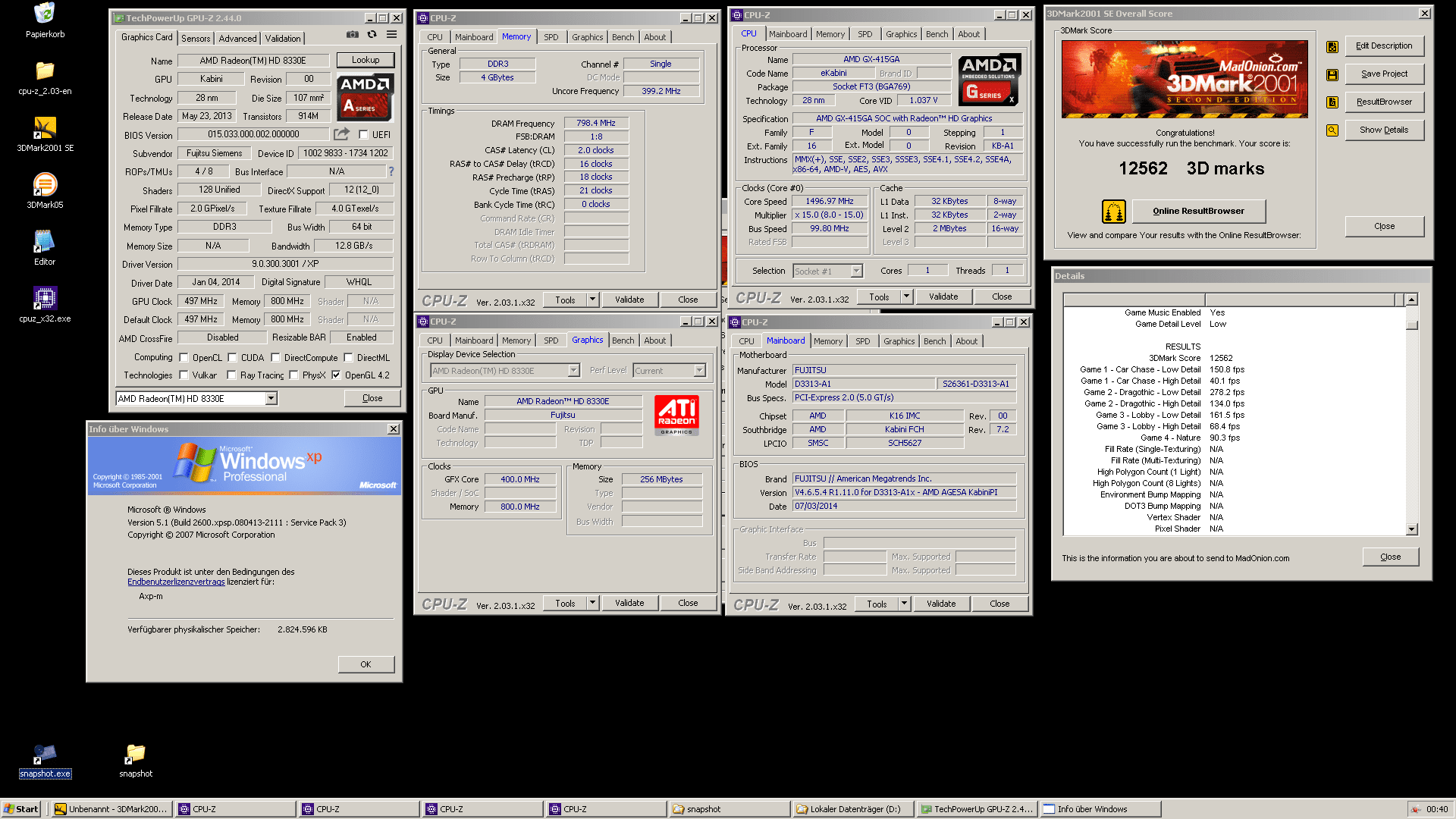Open the Perf Level Current dropdown
Viewport: 1456px width, 819px height.
(x=699, y=371)
